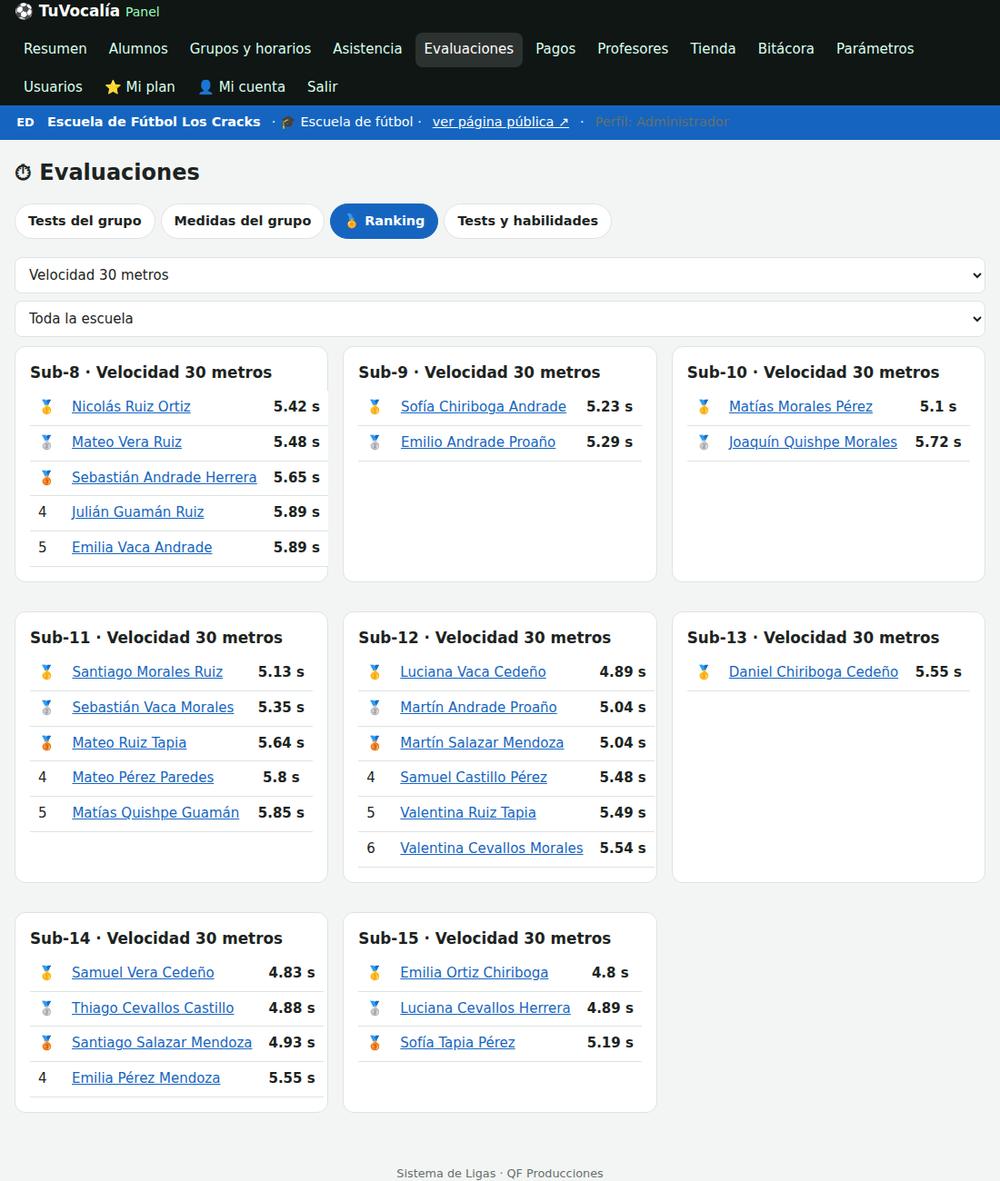Click Salir to log out
The image size is (1000, 1181).
point(322,87)
